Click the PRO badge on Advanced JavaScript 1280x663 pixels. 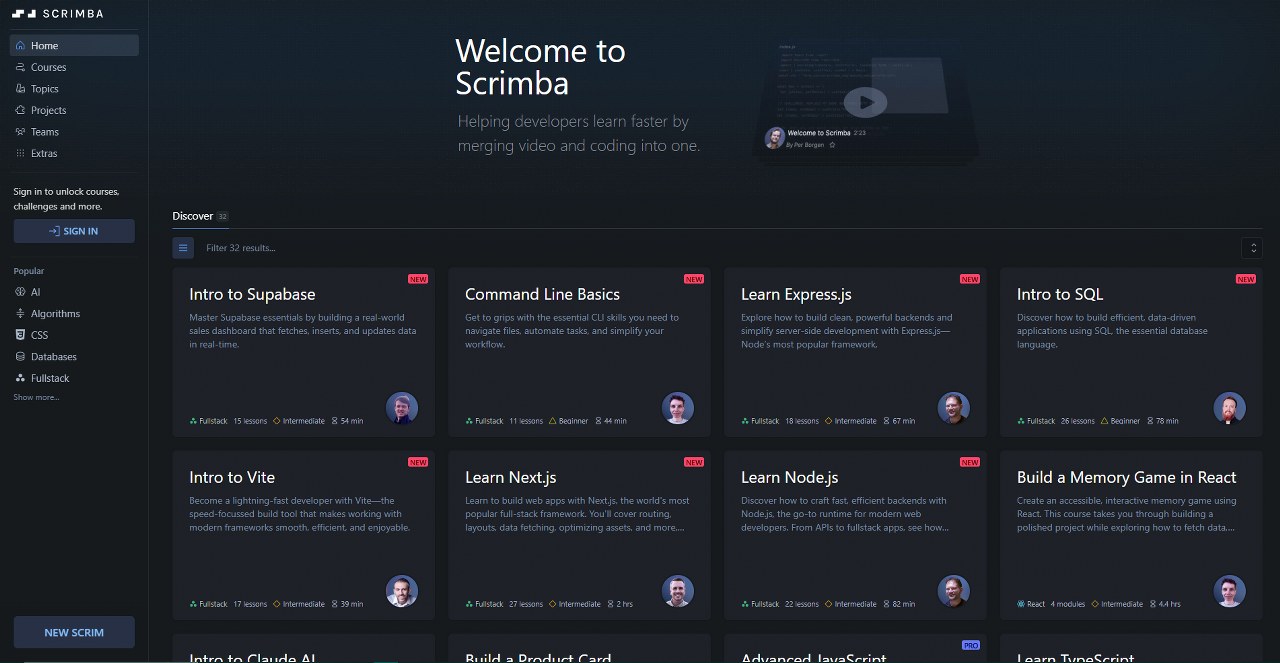[970, 645]
